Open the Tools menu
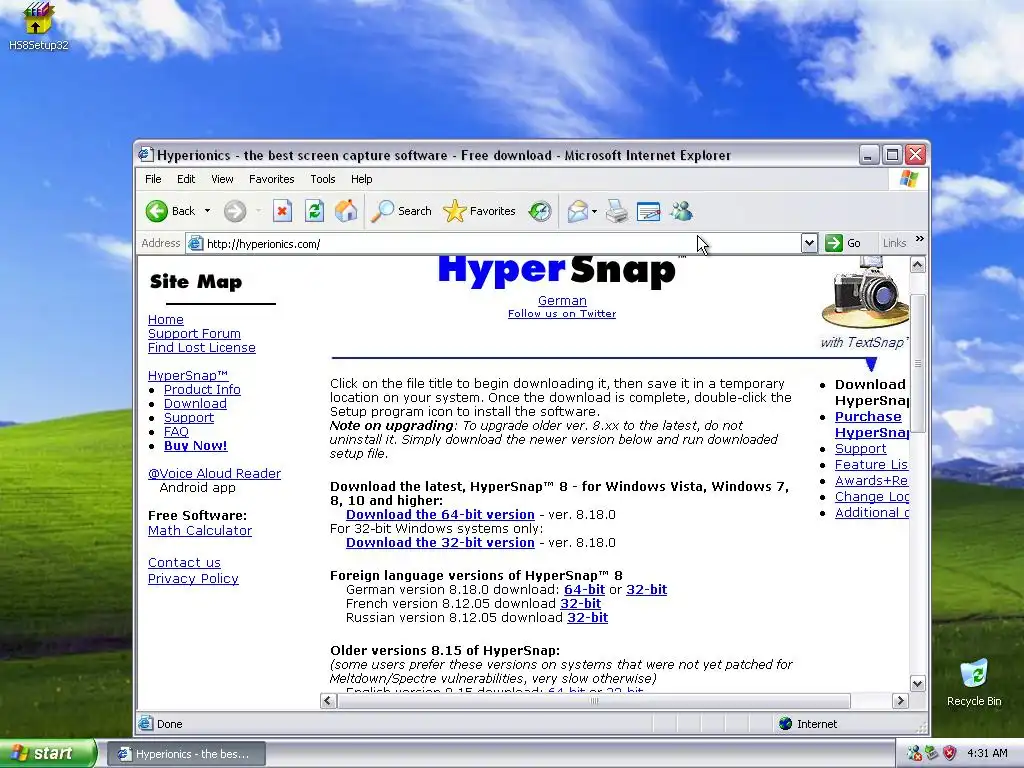Viewport: 1024px width, 768px height. [x=323, y=179]
